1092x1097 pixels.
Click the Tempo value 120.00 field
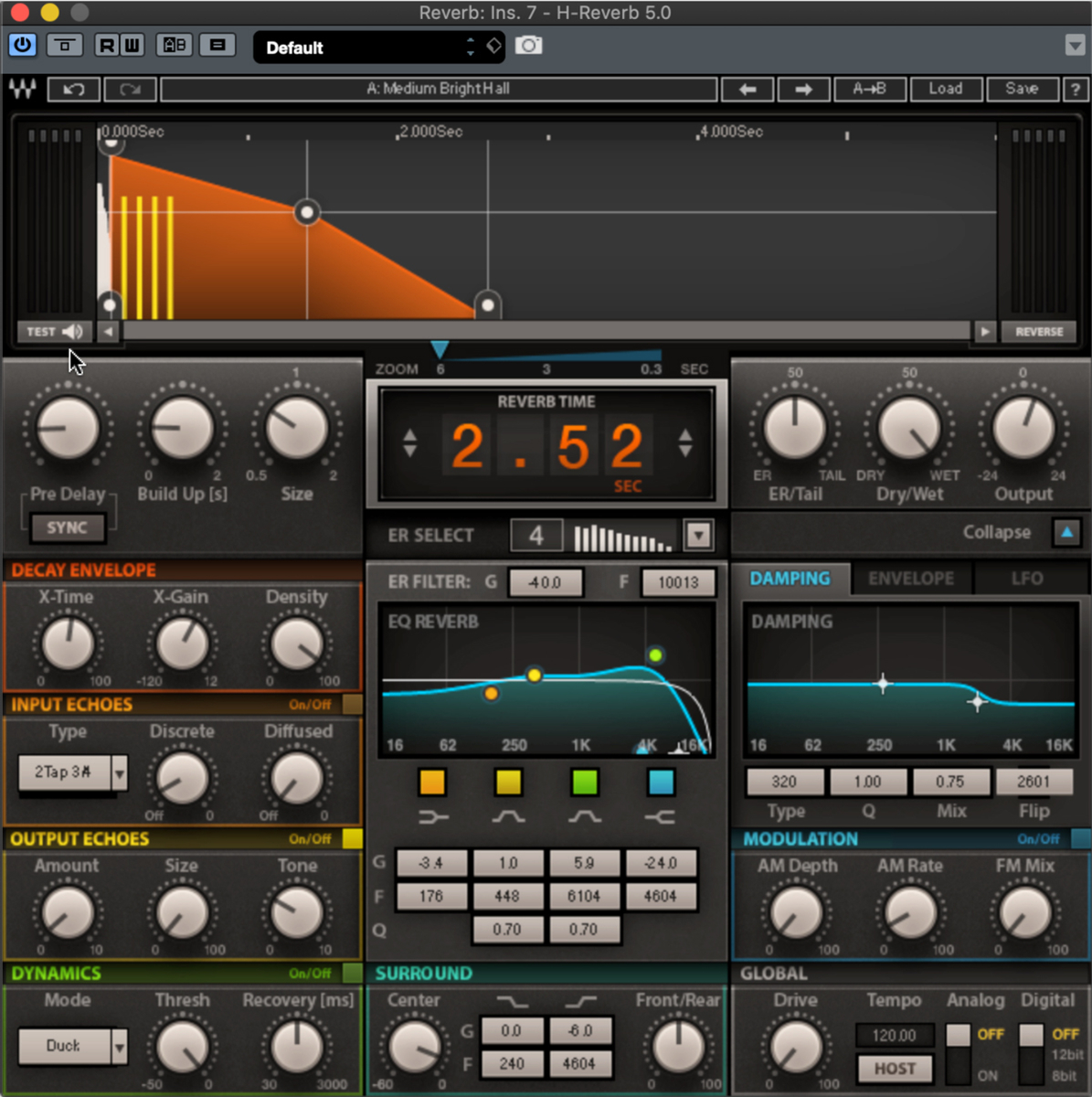(x=894, y=1036)
